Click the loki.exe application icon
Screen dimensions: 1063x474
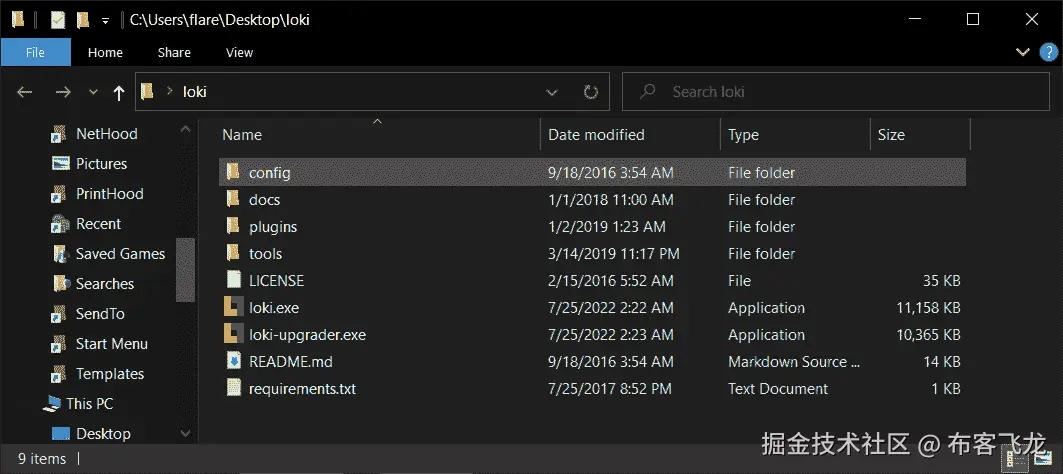point(233,308)
